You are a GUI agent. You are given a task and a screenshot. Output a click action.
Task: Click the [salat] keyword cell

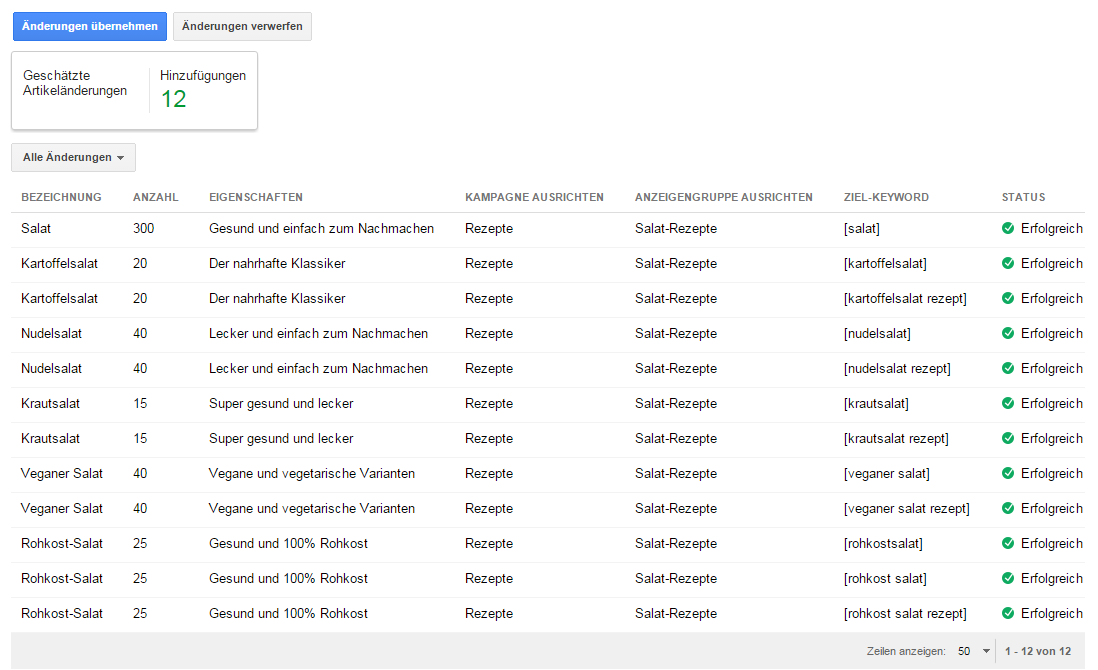[x=862, y=229]
